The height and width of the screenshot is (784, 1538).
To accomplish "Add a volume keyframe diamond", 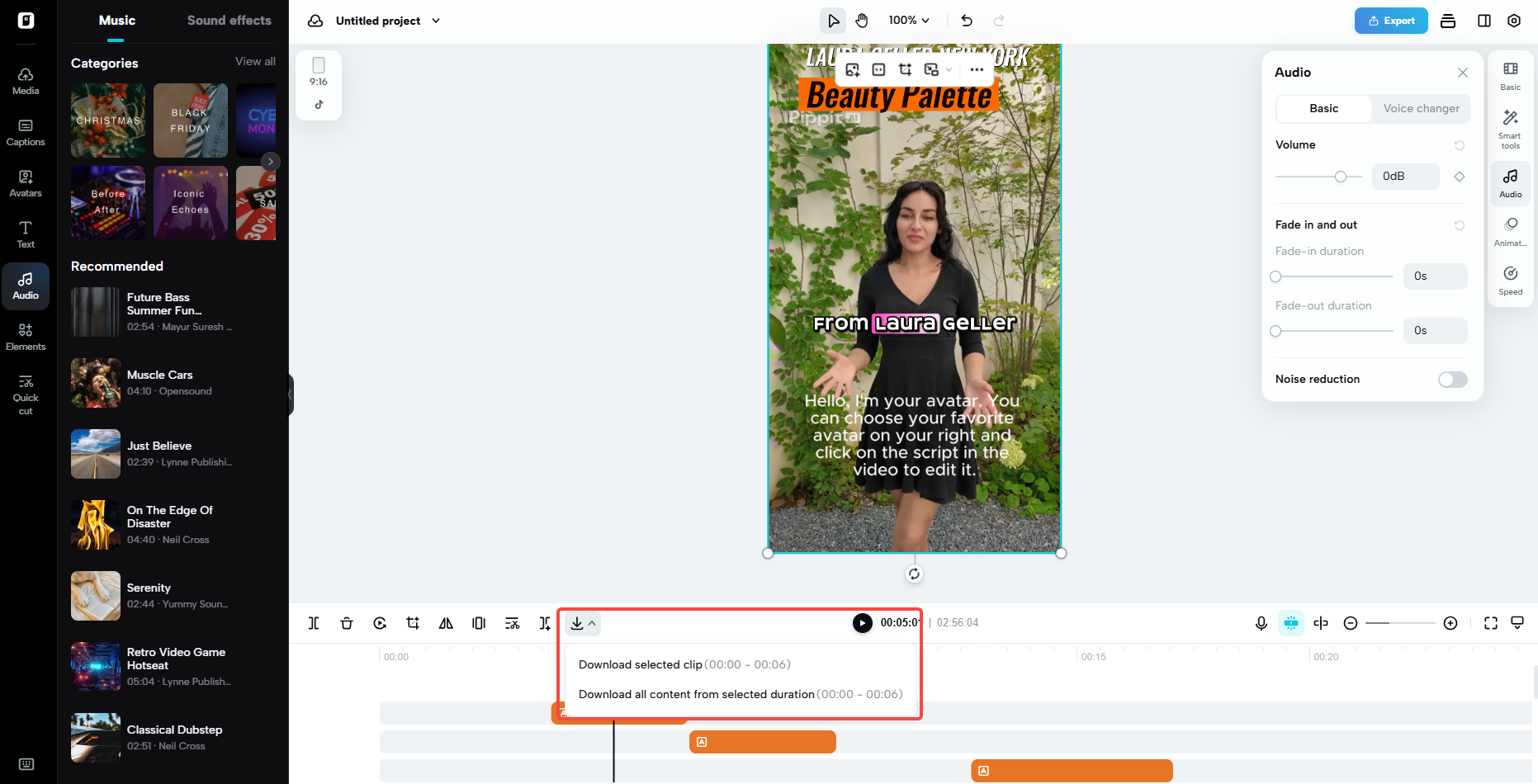I will point(1460,177).
